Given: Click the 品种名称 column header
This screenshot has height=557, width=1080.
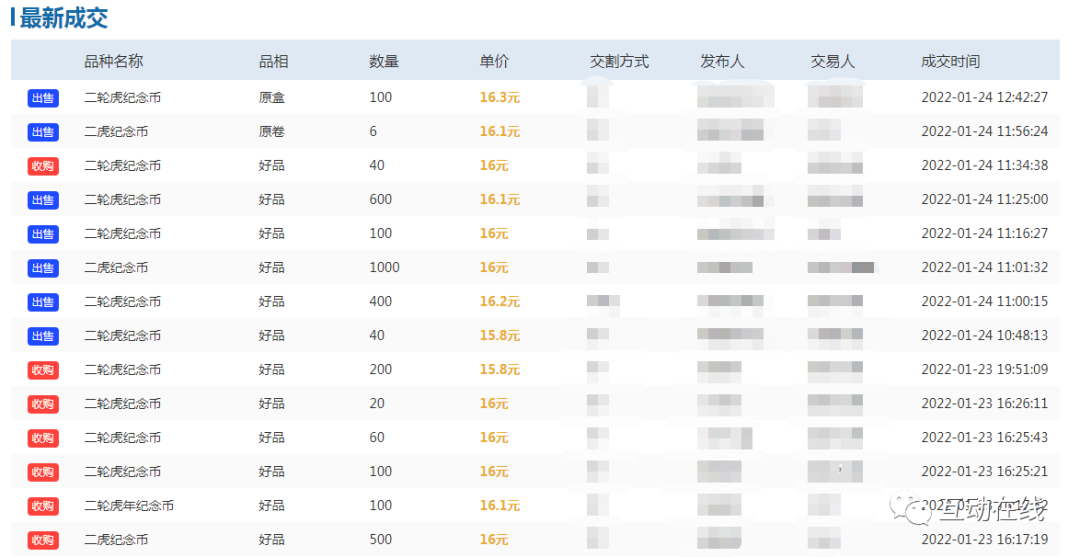Looking at the screenshot, I should click(114, 61).
